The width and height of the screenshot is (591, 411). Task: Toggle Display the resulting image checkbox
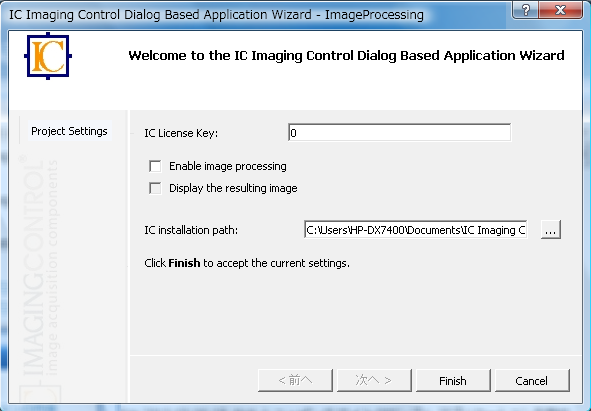point(155,188)
